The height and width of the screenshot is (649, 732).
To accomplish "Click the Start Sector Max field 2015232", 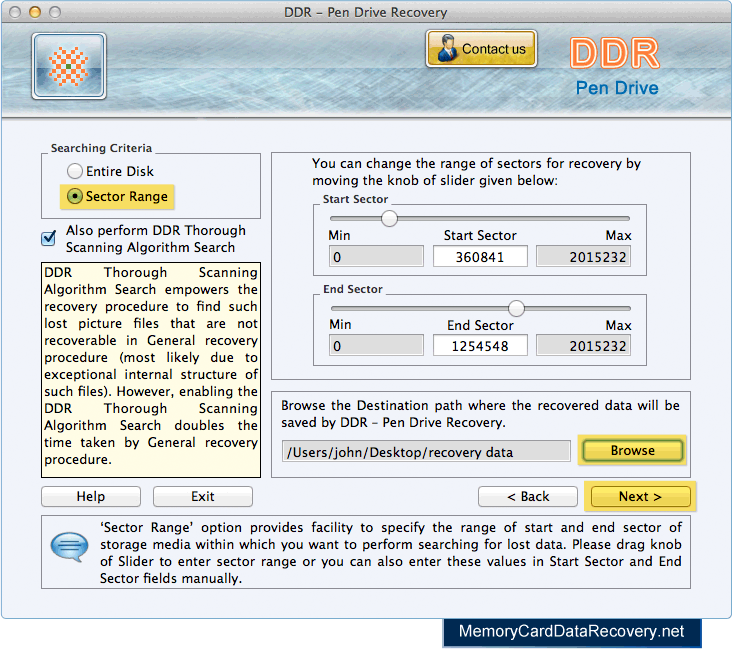I will 584,256.
